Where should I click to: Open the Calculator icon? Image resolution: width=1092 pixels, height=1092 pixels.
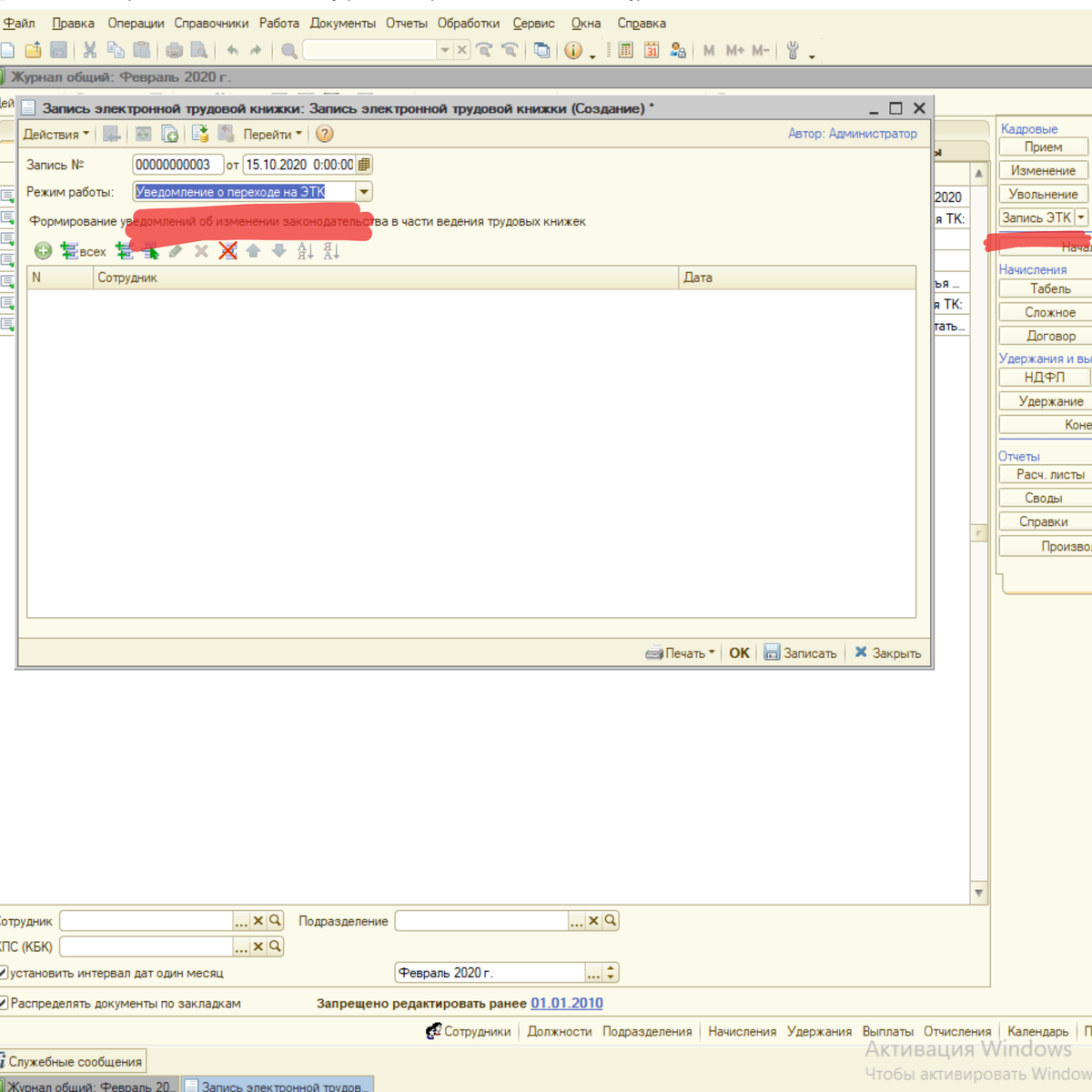[626, 51]
